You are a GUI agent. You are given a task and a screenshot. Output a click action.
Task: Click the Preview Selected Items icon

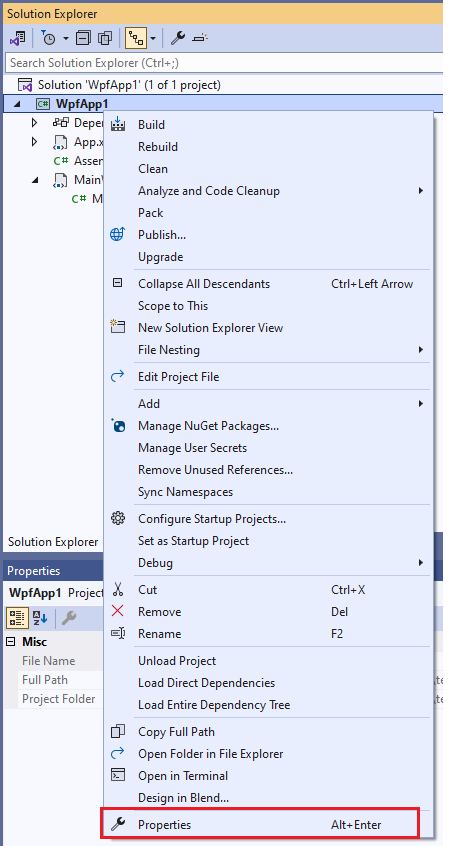[200, 39]
